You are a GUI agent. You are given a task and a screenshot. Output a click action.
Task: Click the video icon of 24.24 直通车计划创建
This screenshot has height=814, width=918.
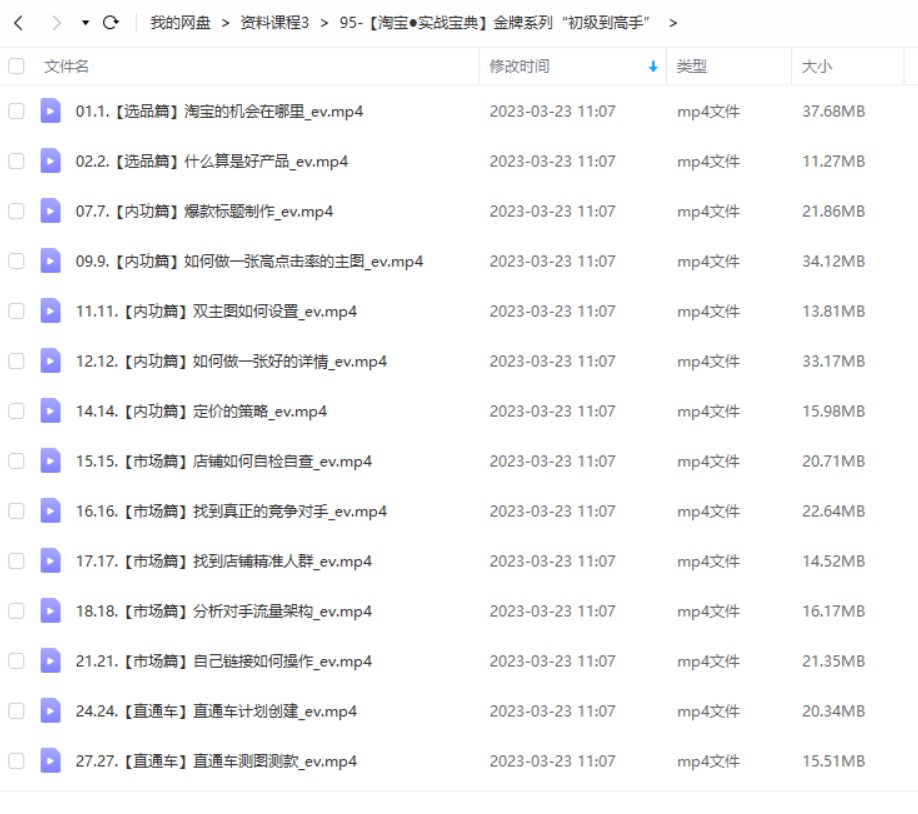click(50, 710)
